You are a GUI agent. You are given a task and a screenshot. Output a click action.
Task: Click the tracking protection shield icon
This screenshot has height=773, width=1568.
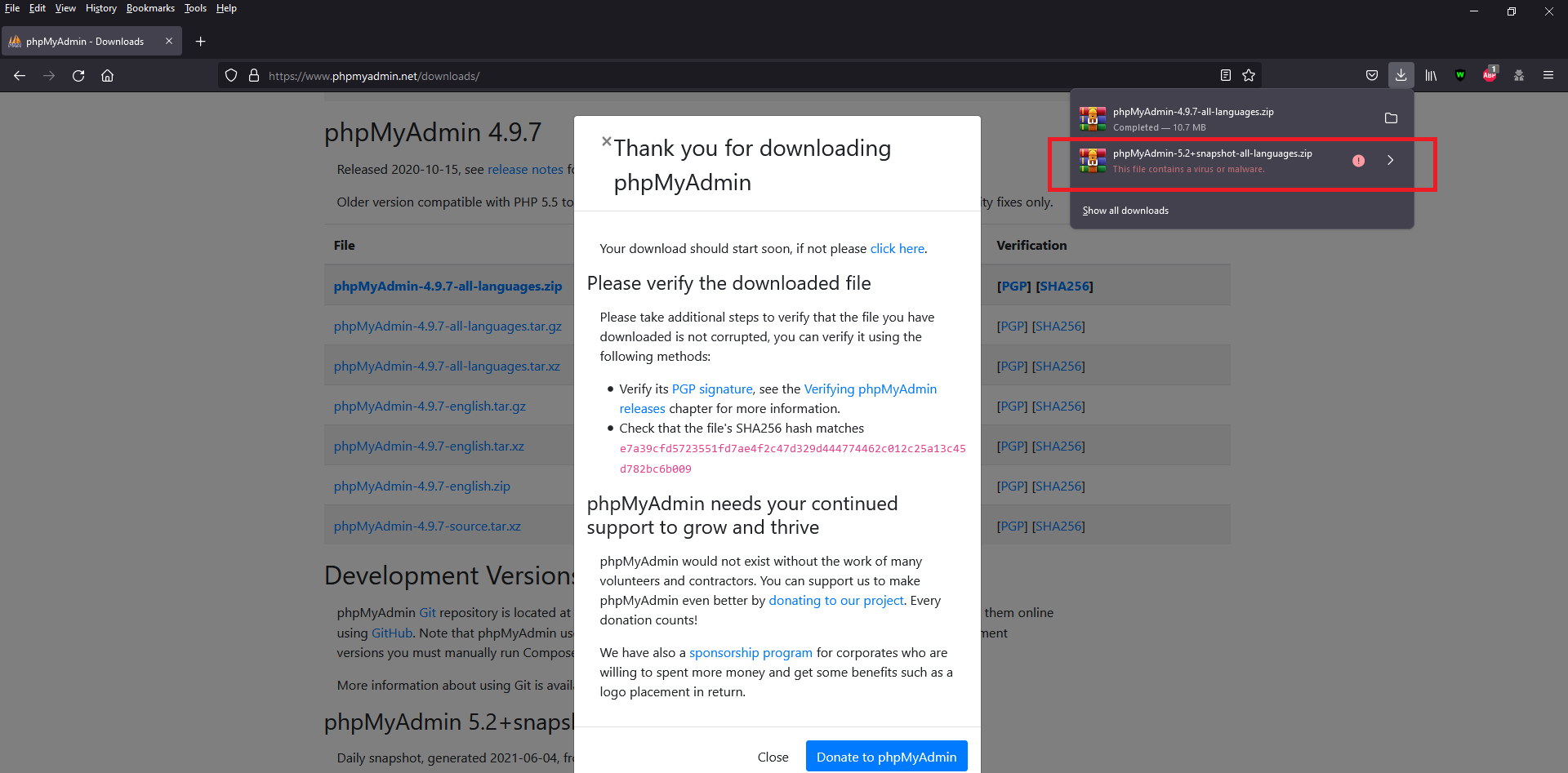231,75
